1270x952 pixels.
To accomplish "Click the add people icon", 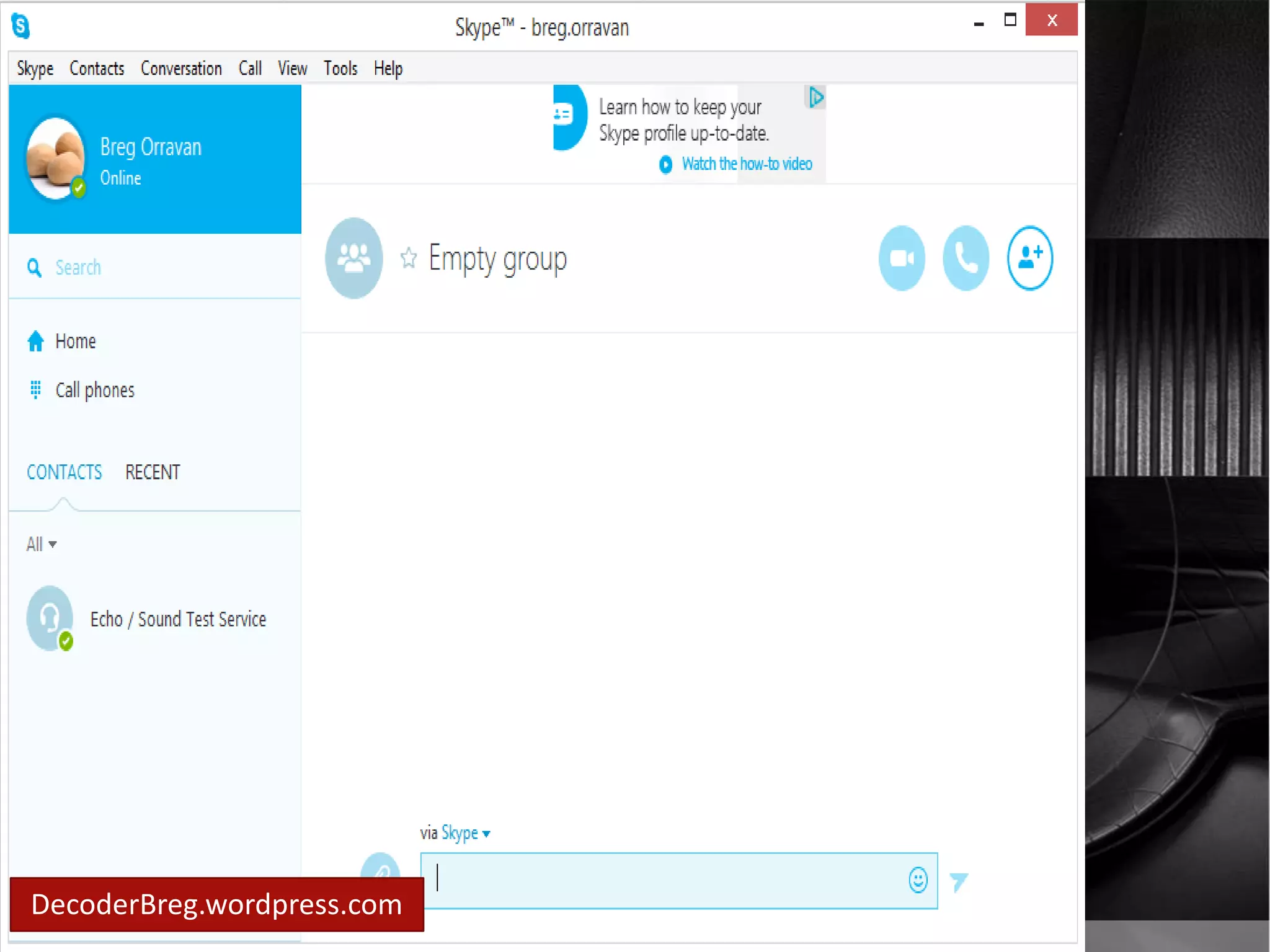I will (1029, 258).
